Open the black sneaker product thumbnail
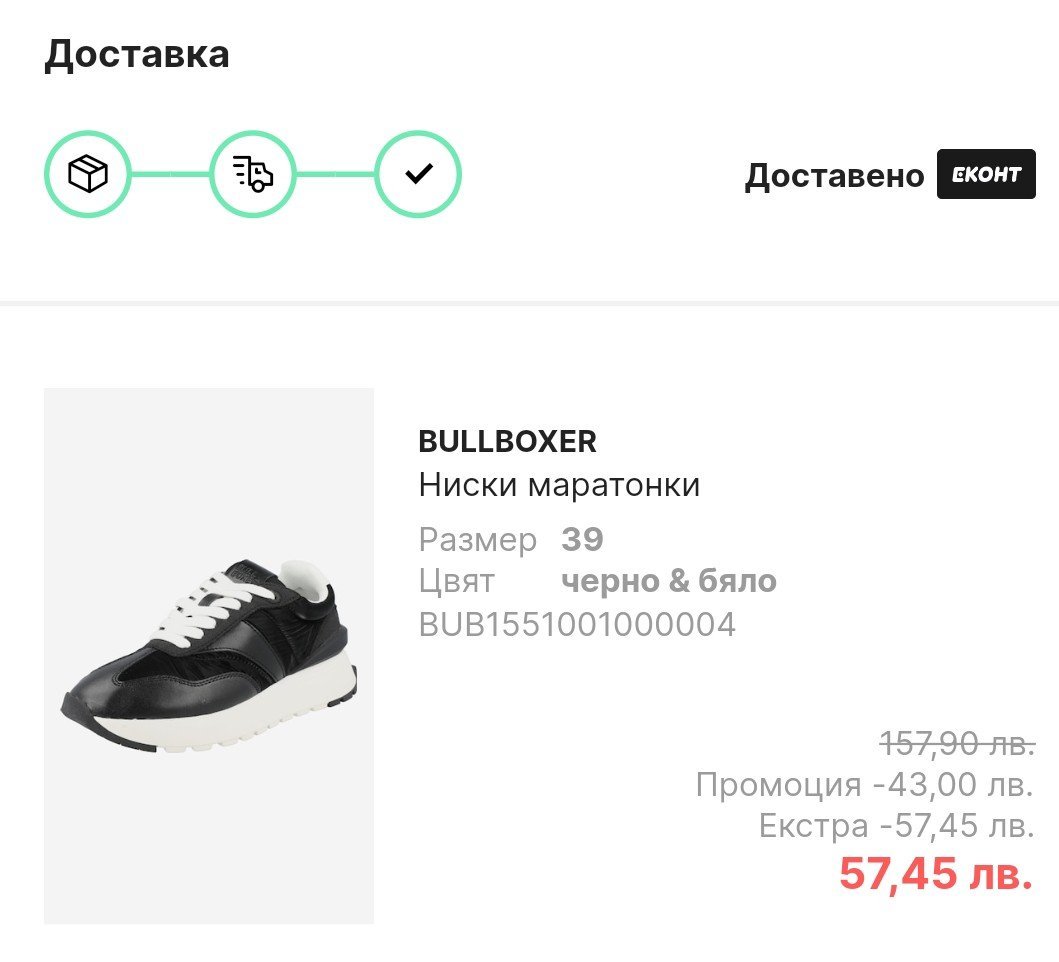 click(208, 655)
